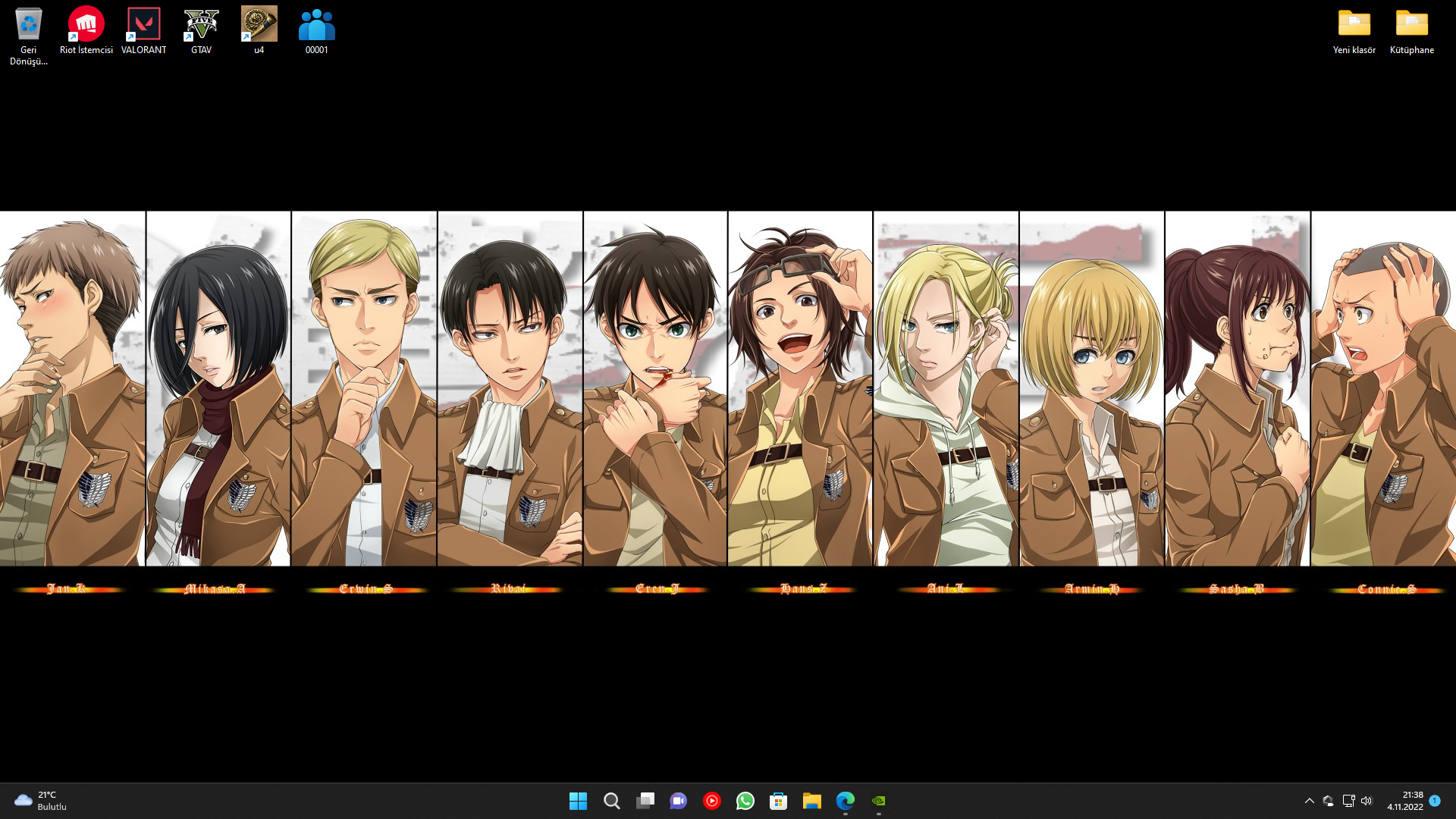Switch to the NVIDIA app on the taskbar
Image resolution: width=1456 pixels, height=819 pixels.
[879, 801]
